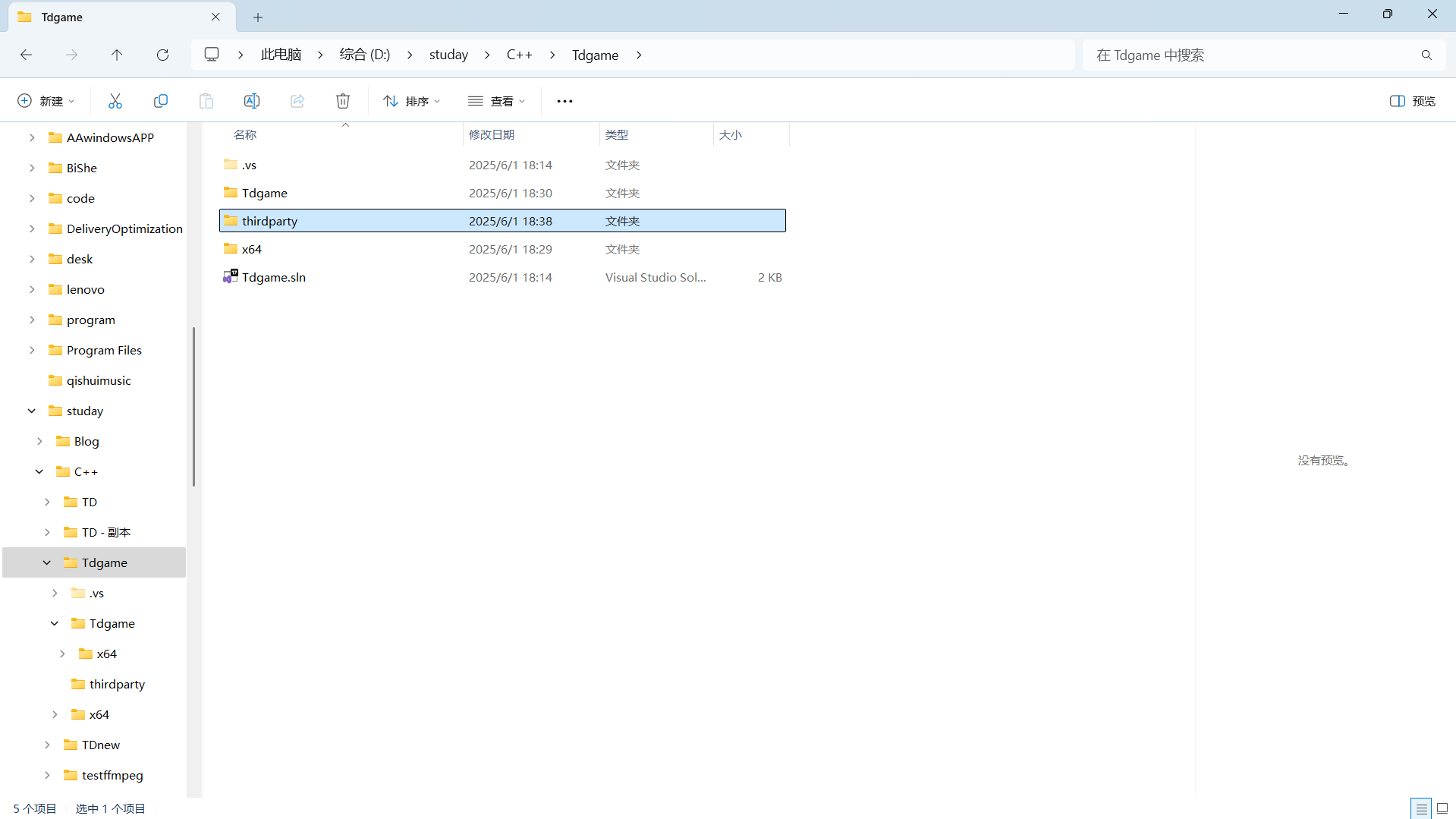Open the Sort (排序) dropdown
Image resolution: width=1456 pixels, height=819 pixels.
pos(411,101)
